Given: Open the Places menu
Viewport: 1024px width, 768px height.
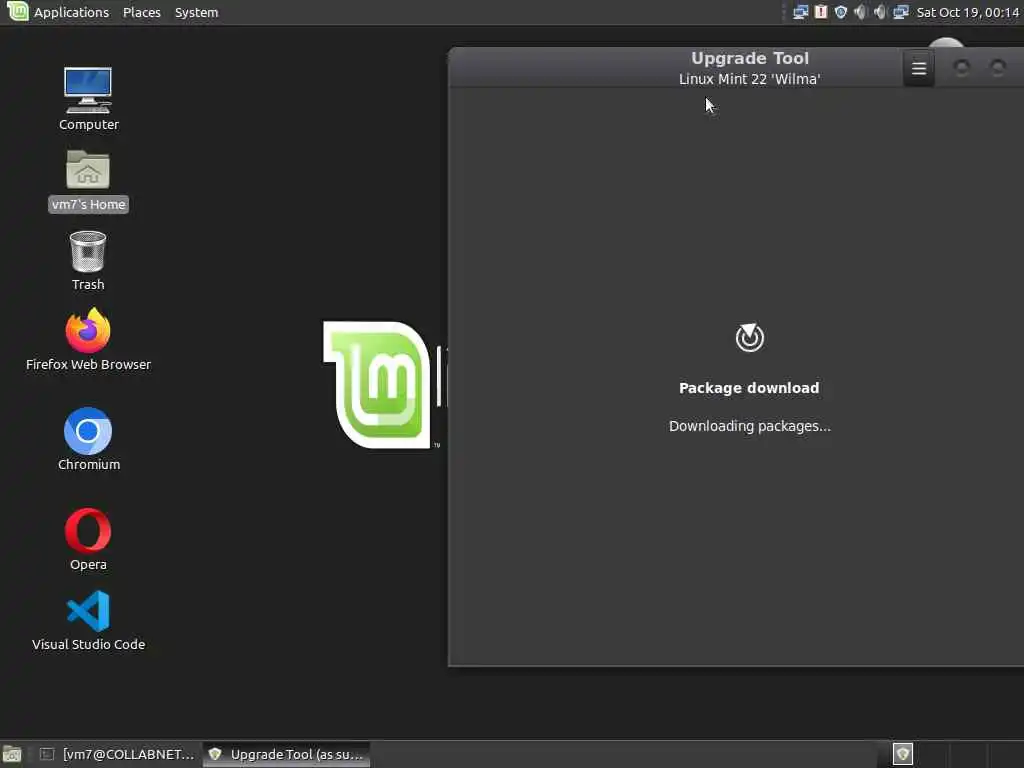Looking at the screenshot, I should (x=142, y=12).
